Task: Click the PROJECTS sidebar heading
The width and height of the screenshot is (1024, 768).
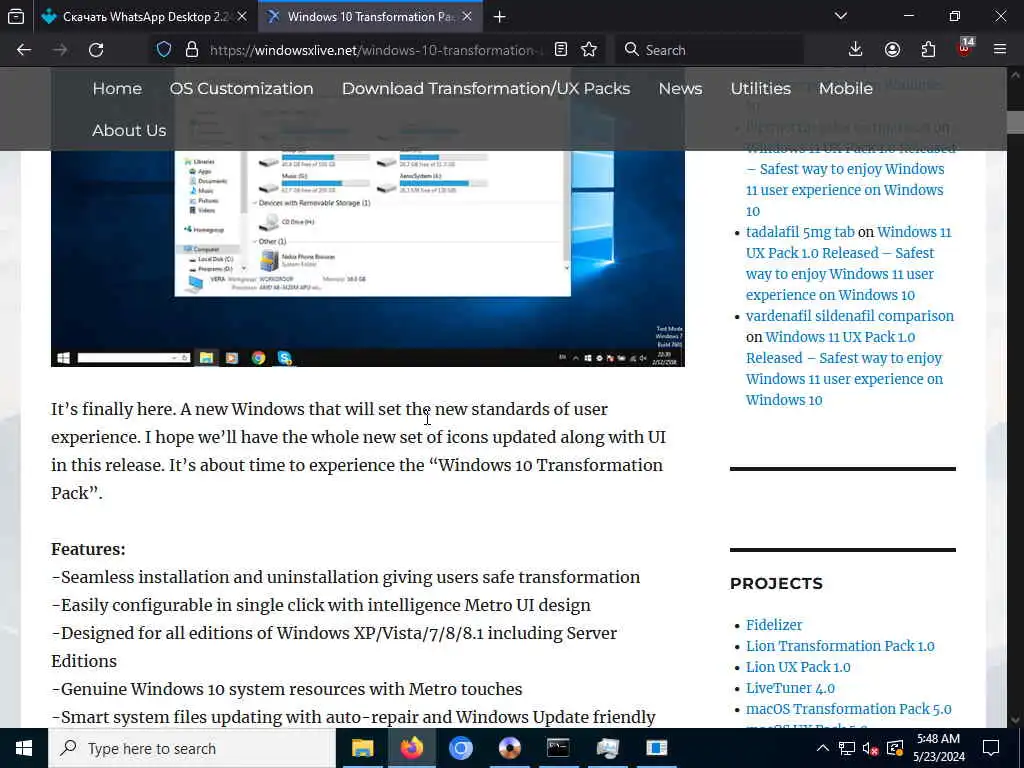Action: coord(776,583)
